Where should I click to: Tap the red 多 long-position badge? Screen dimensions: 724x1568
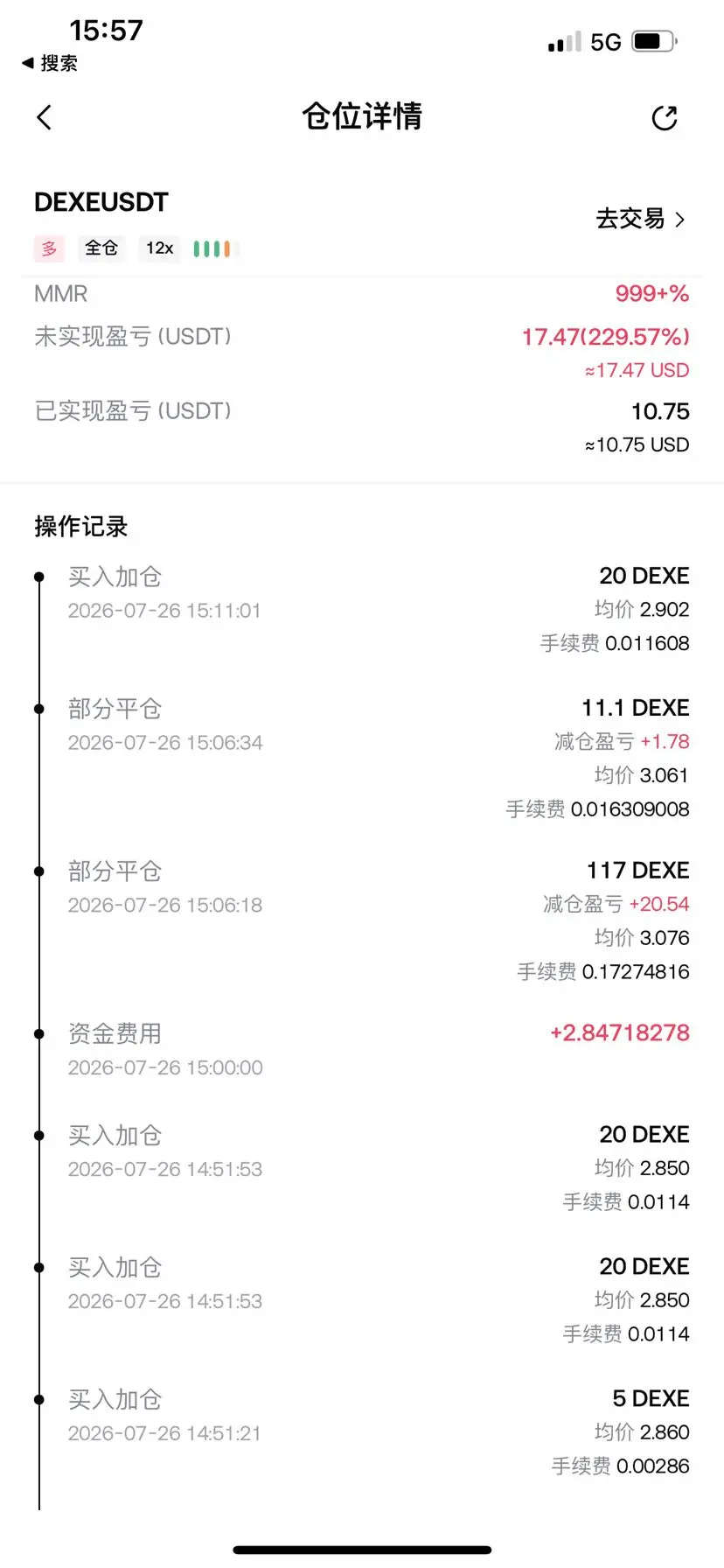(x=50, y=248)
